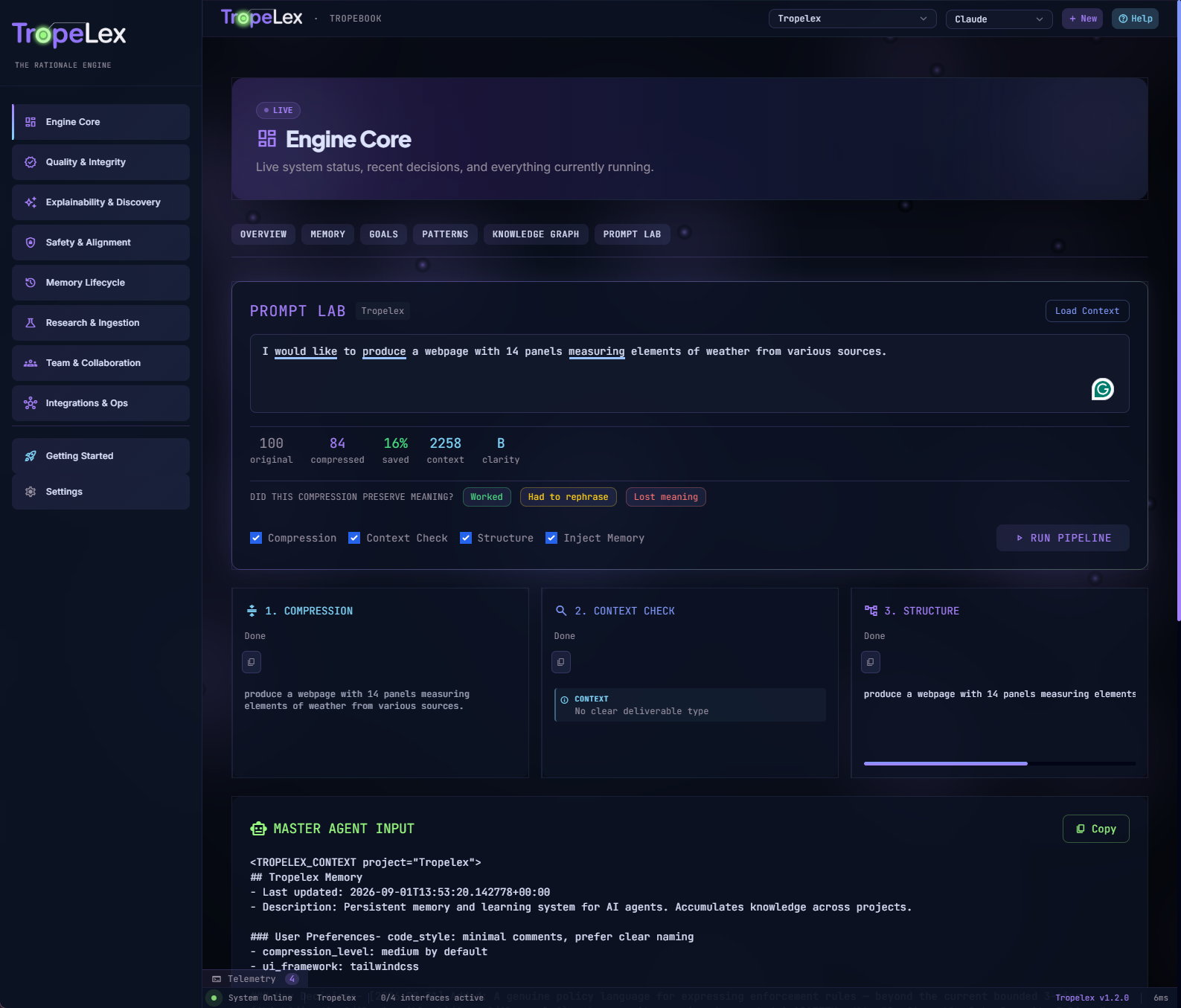Click the Load Context button
Viewport: 1181px width, 1008px height.
click(x=1087, y=311)
